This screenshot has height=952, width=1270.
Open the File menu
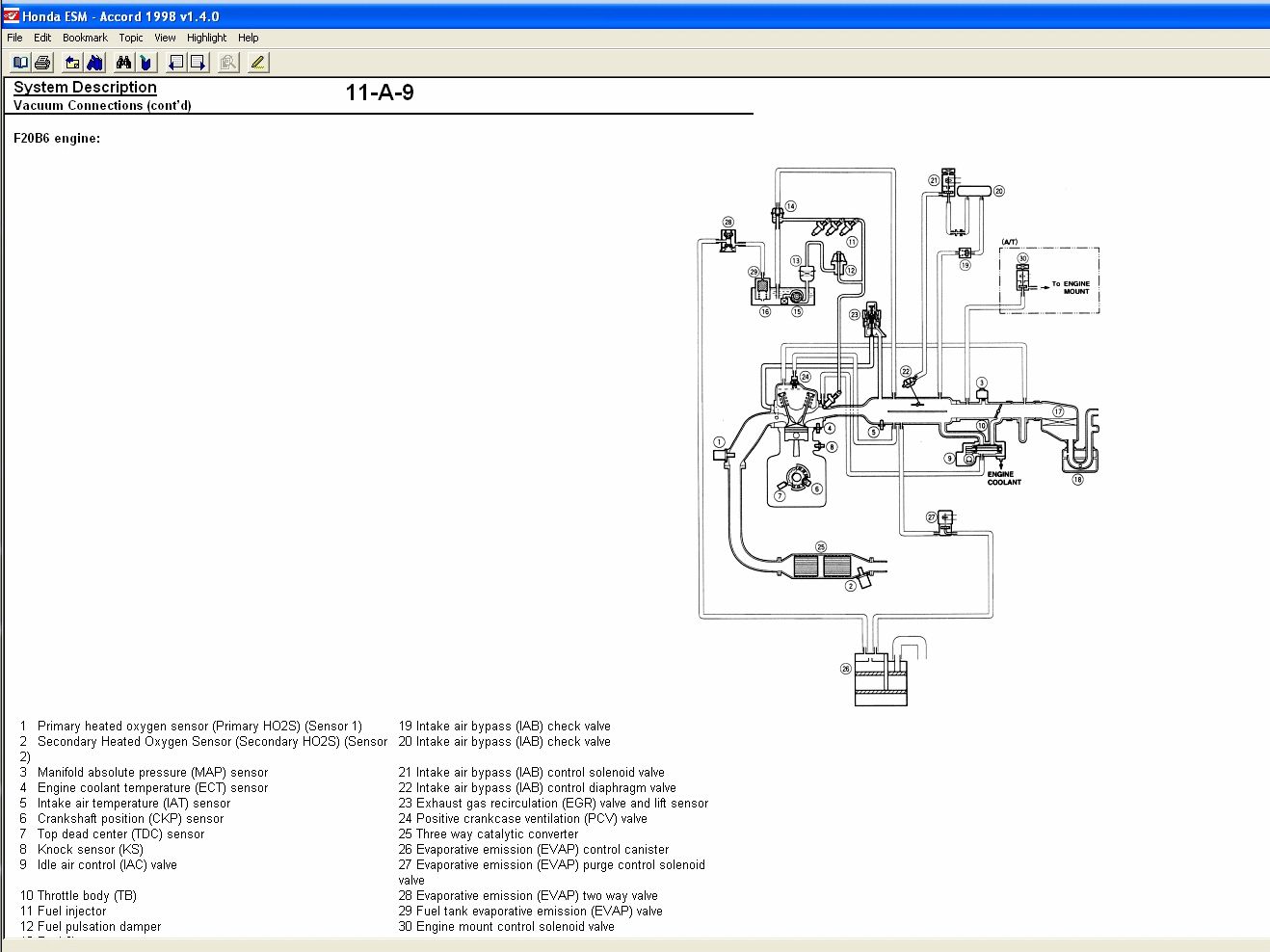pyautogui.click(x=14, y=38)
